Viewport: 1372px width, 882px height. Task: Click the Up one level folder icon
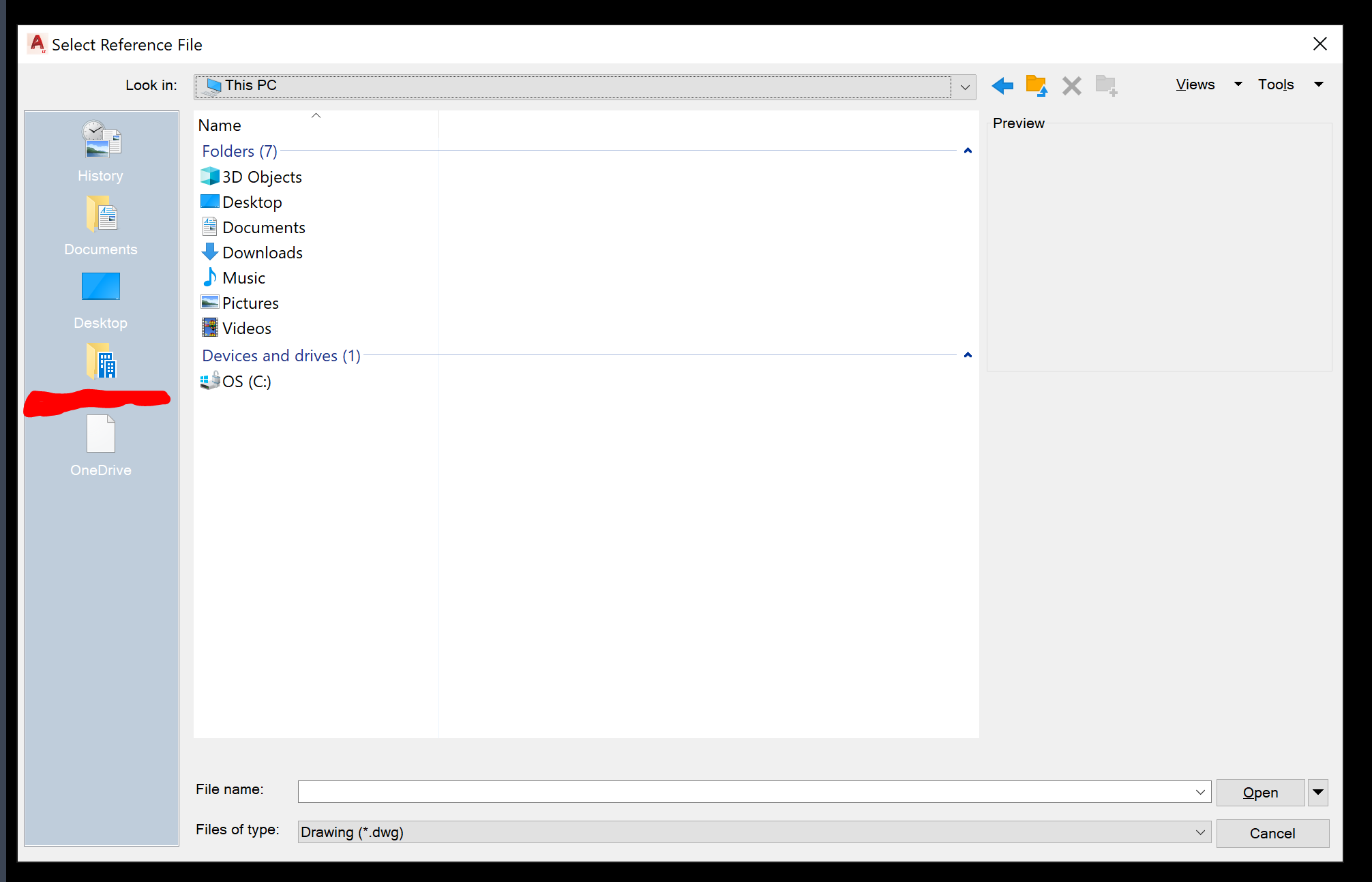click(x=1036, y=85)
